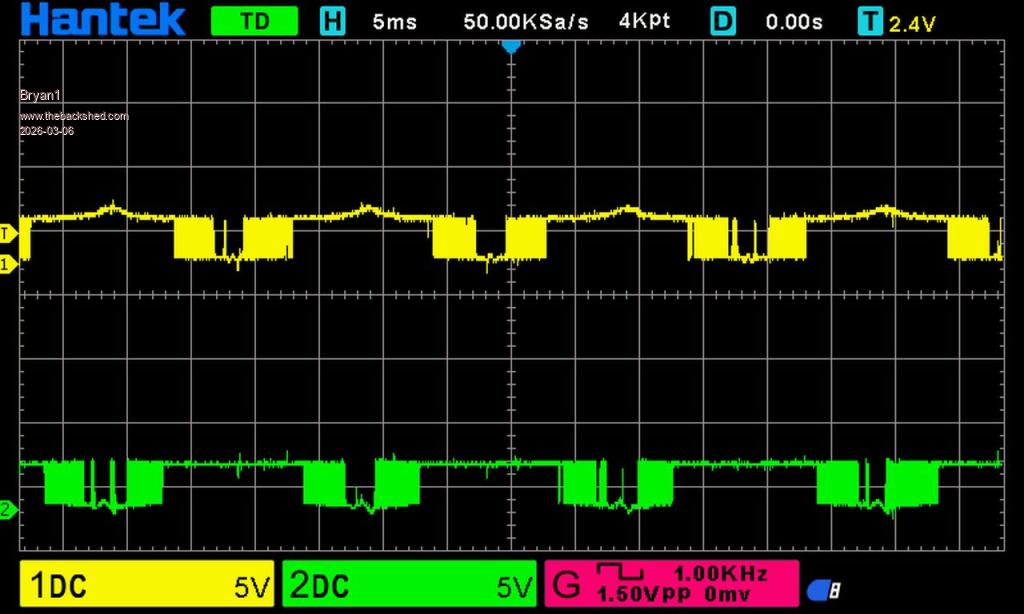Open the 5ms timebase setting
The width and height of the screenshot is (1024, 614).
click(x=394, y=22)
